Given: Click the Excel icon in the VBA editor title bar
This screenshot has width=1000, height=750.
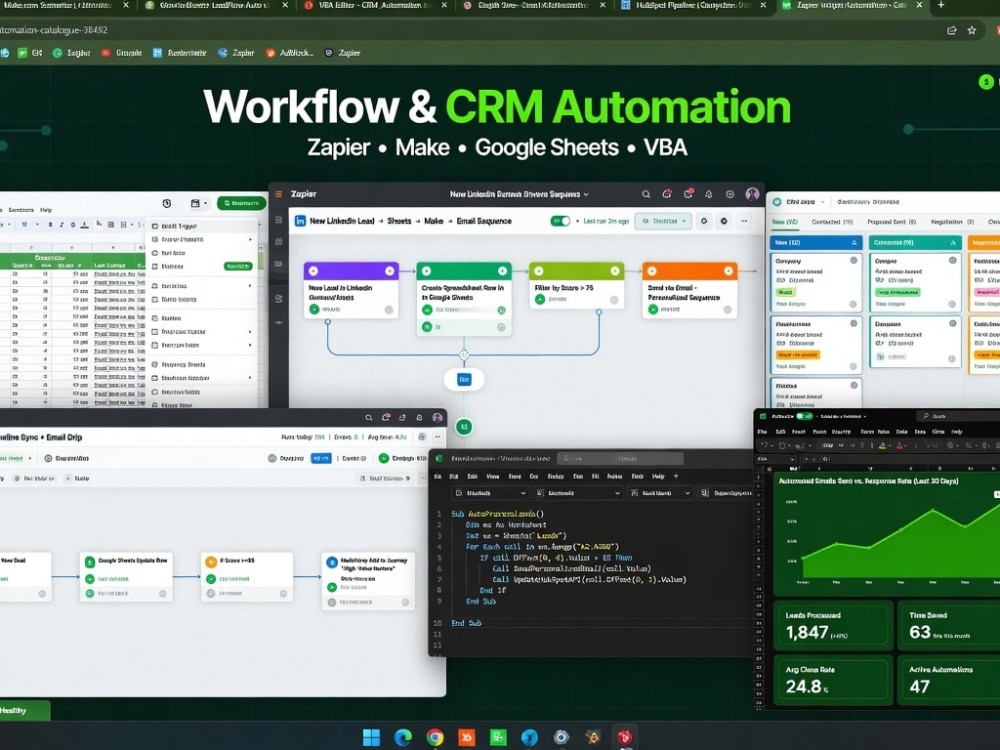Looking at the screenshot, I should [x=439, y=459].
